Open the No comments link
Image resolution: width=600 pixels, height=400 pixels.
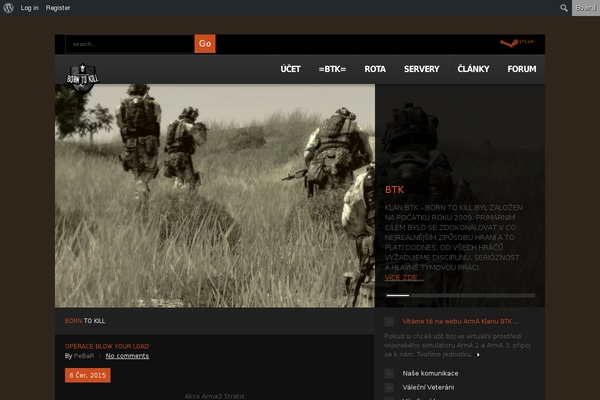[x=127, y=356]
